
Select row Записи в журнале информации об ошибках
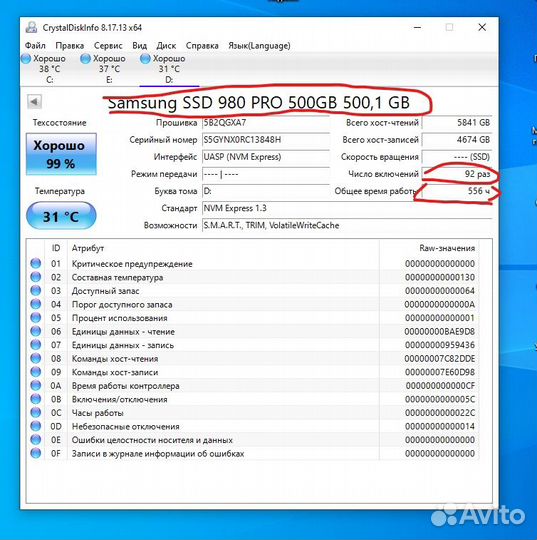[253, 453]
